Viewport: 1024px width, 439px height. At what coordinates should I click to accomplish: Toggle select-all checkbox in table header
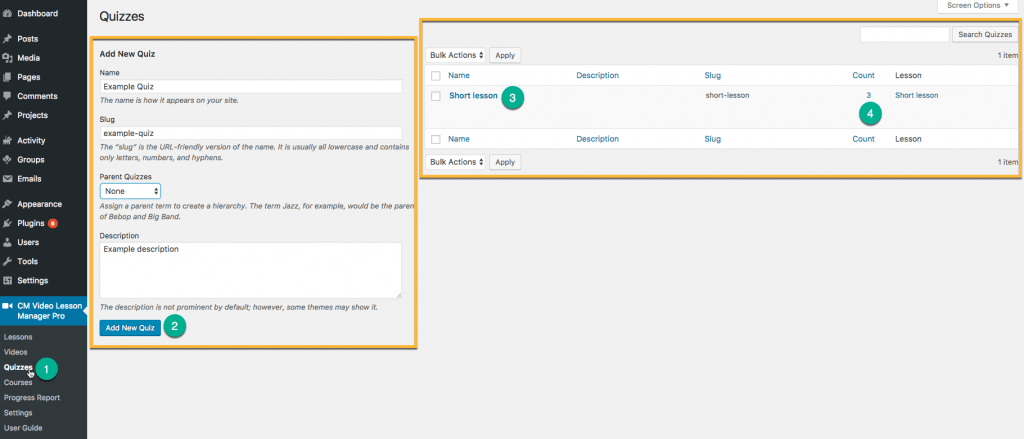[x=435, y=75]
